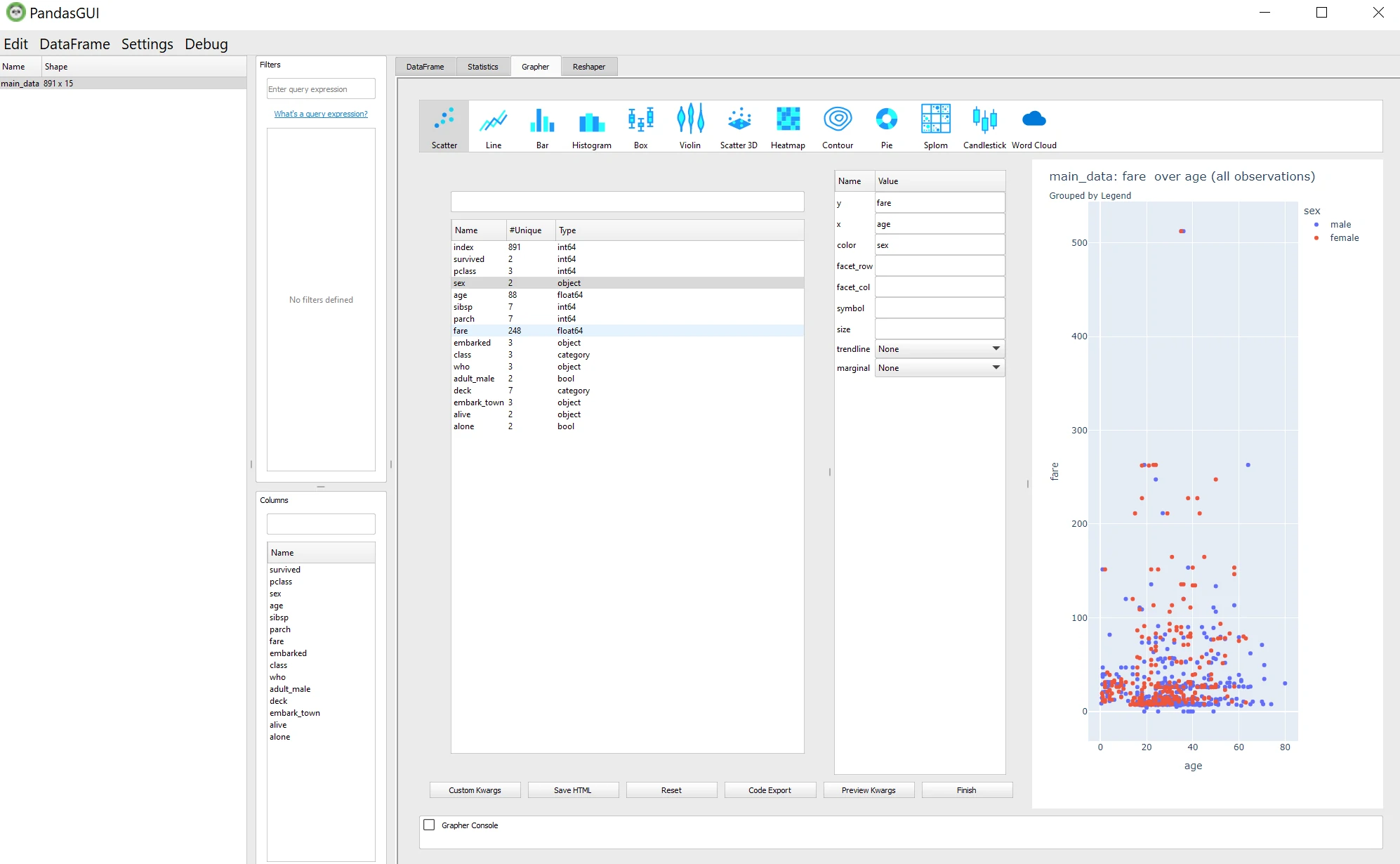
Task: Select 'sibsp' in the Columns list
Action: tap(321, 617)
